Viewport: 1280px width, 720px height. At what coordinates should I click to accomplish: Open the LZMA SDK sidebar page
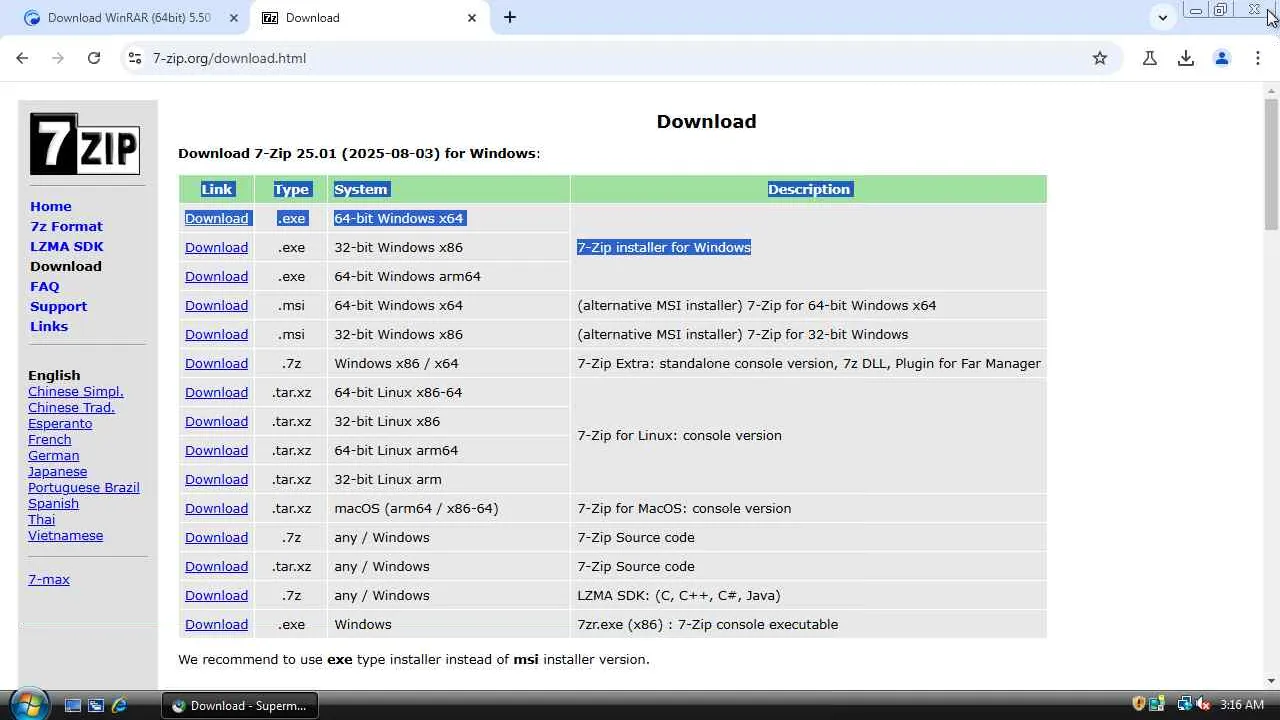point(67,246)
